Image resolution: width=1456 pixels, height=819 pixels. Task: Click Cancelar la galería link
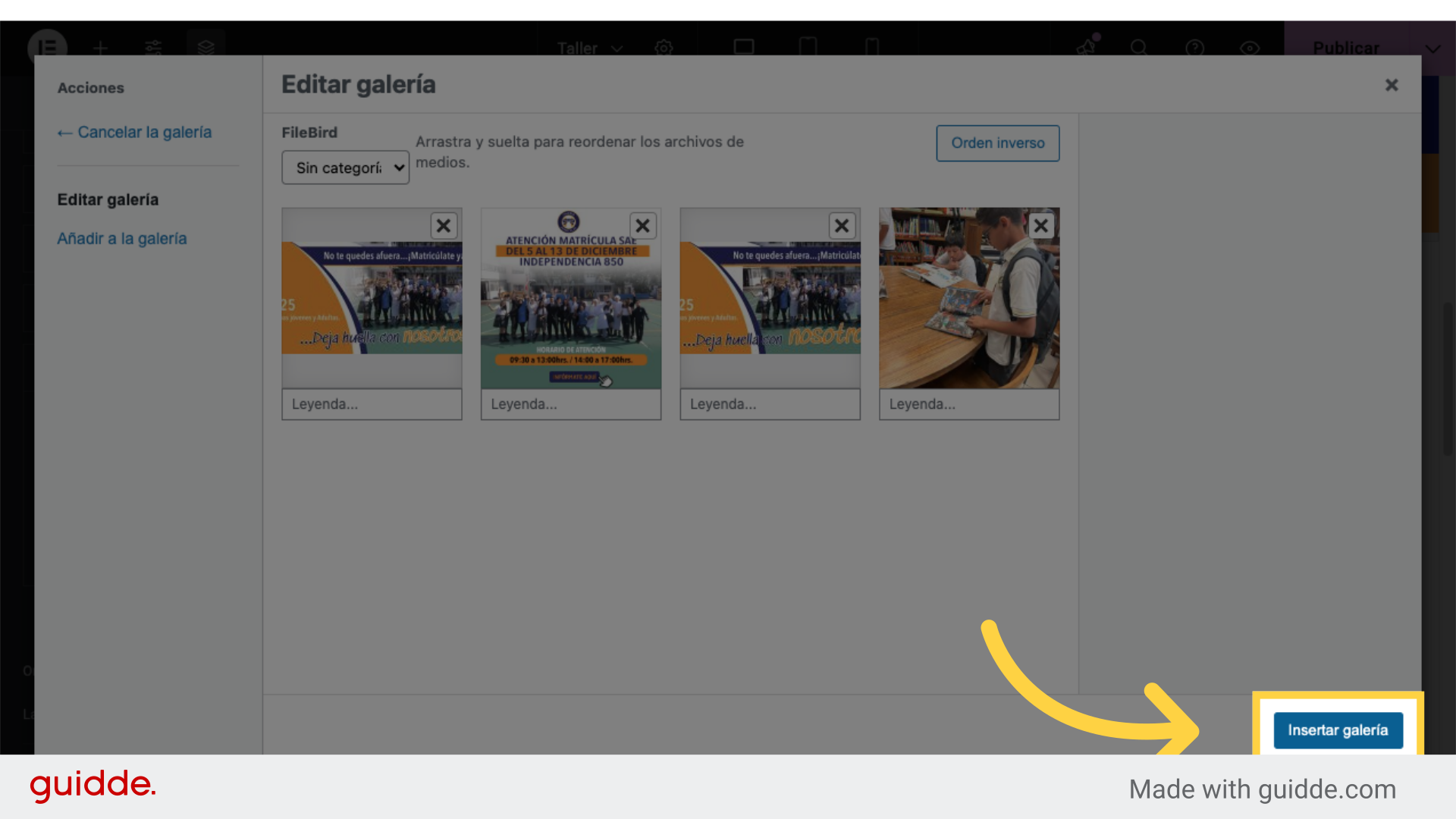point(135,132)
